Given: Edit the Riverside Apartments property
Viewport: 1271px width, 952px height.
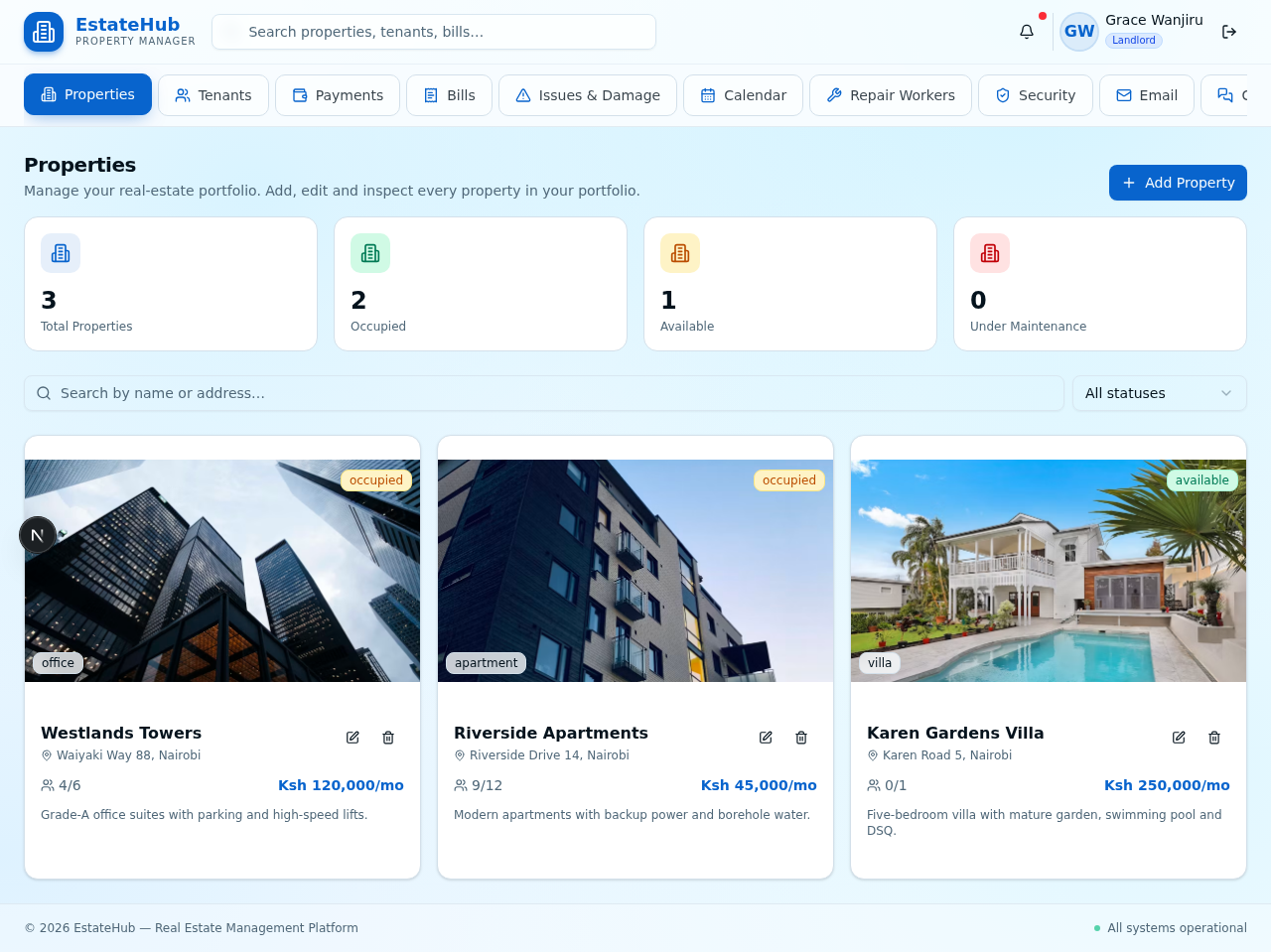Looking at the screenshot, I should pyautogui.click(x=766, y=738).
